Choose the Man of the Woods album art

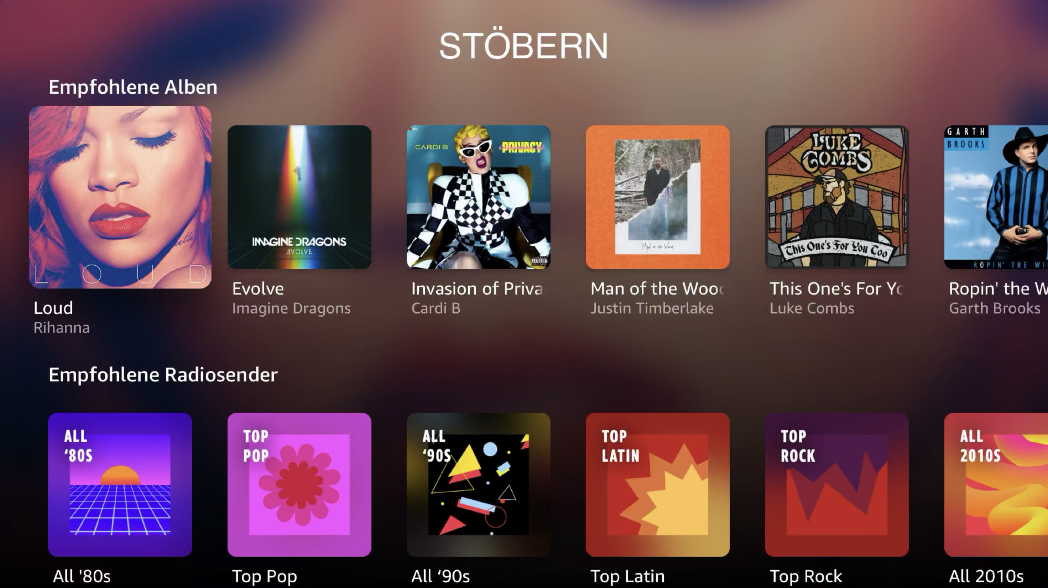click(658, 197)
